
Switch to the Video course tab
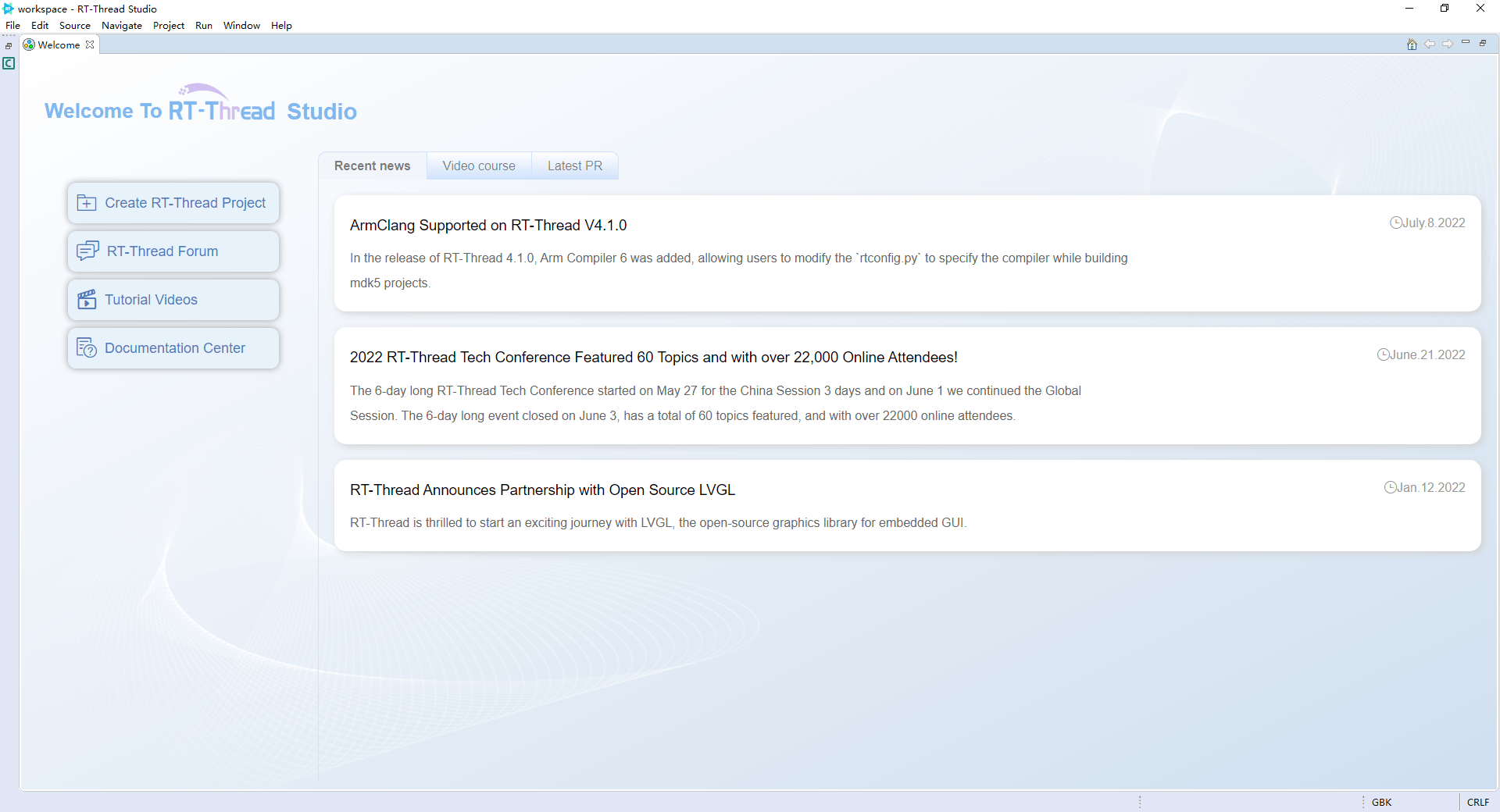(479, 166)
